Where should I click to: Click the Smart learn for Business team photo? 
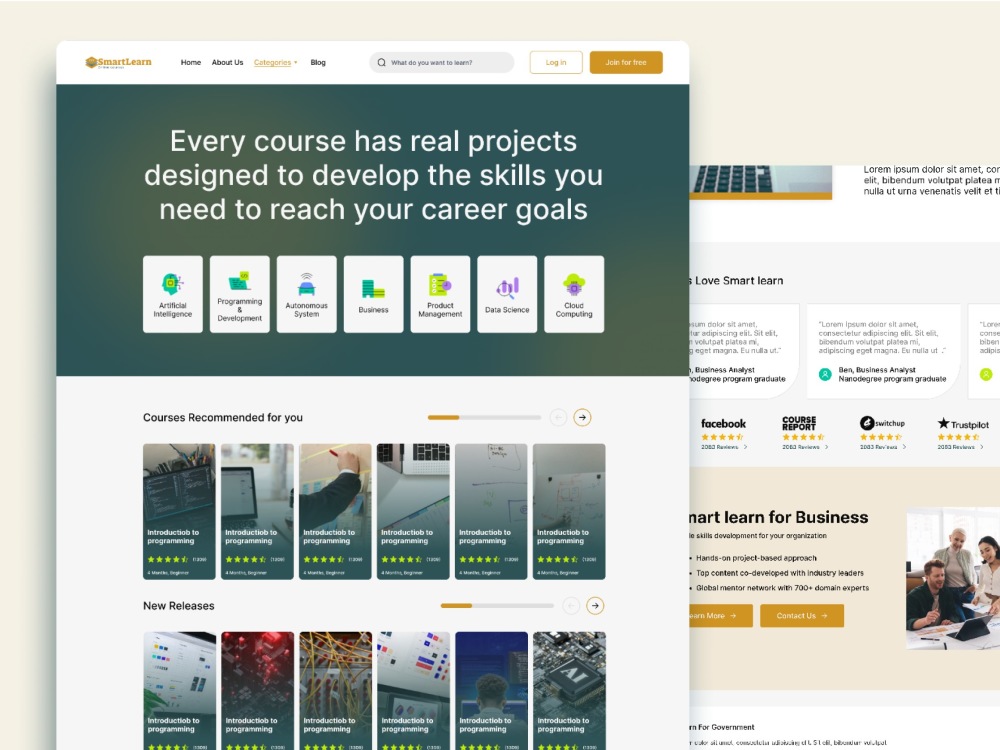tap(953, 578)
